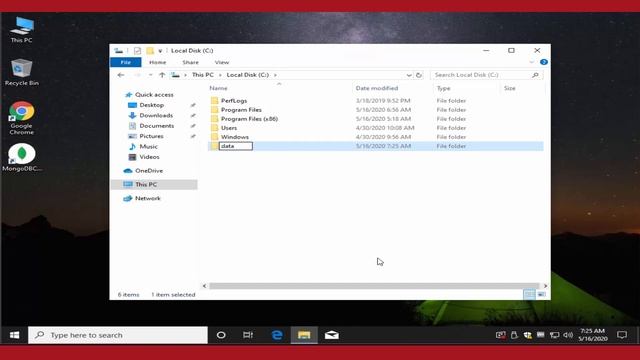Refresh the current folder view

click(419, 75)
